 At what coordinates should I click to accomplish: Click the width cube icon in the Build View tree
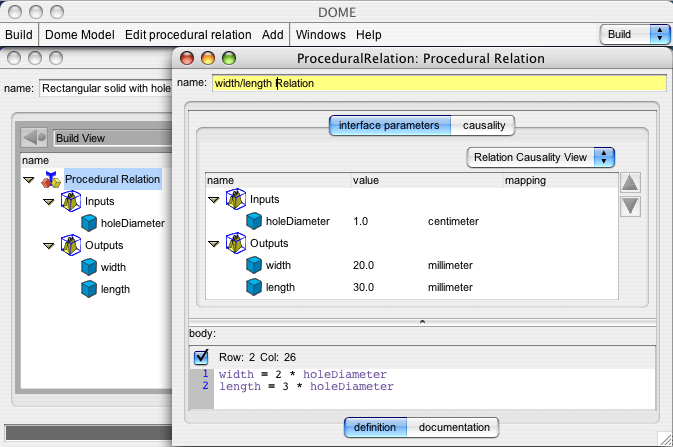coord(89,267)
